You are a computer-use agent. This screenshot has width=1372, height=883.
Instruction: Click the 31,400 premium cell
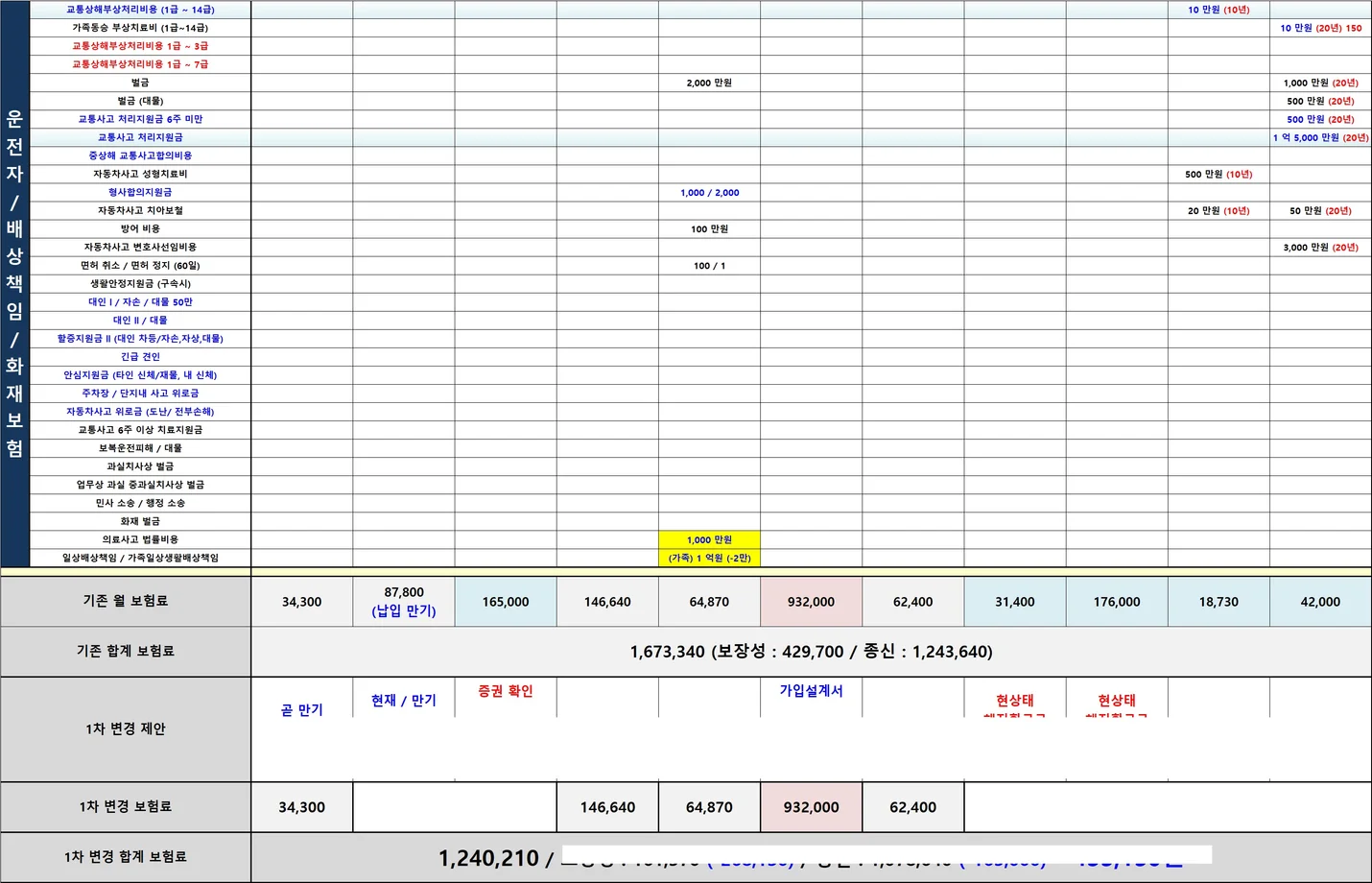click(1014, 601)
